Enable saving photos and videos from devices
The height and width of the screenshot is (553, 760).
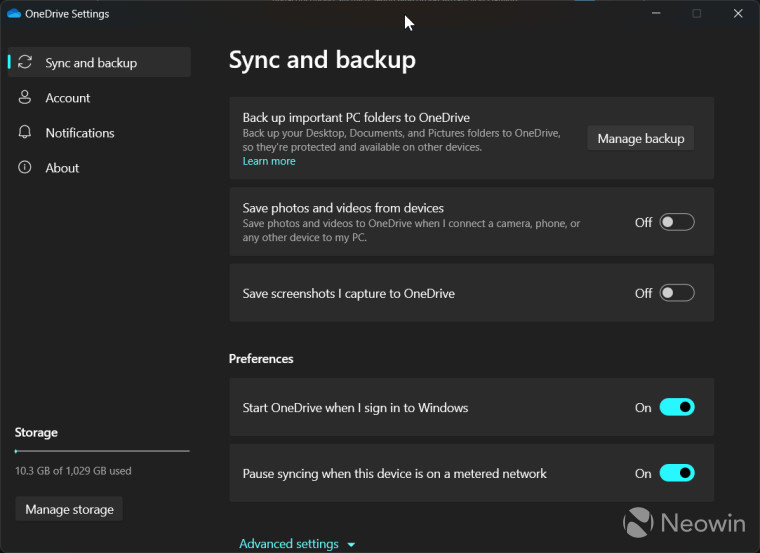[x=677, y=222]
